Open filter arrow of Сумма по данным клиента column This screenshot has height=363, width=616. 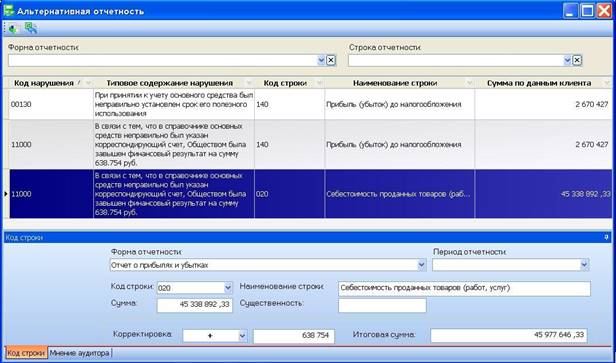[607, 83]
